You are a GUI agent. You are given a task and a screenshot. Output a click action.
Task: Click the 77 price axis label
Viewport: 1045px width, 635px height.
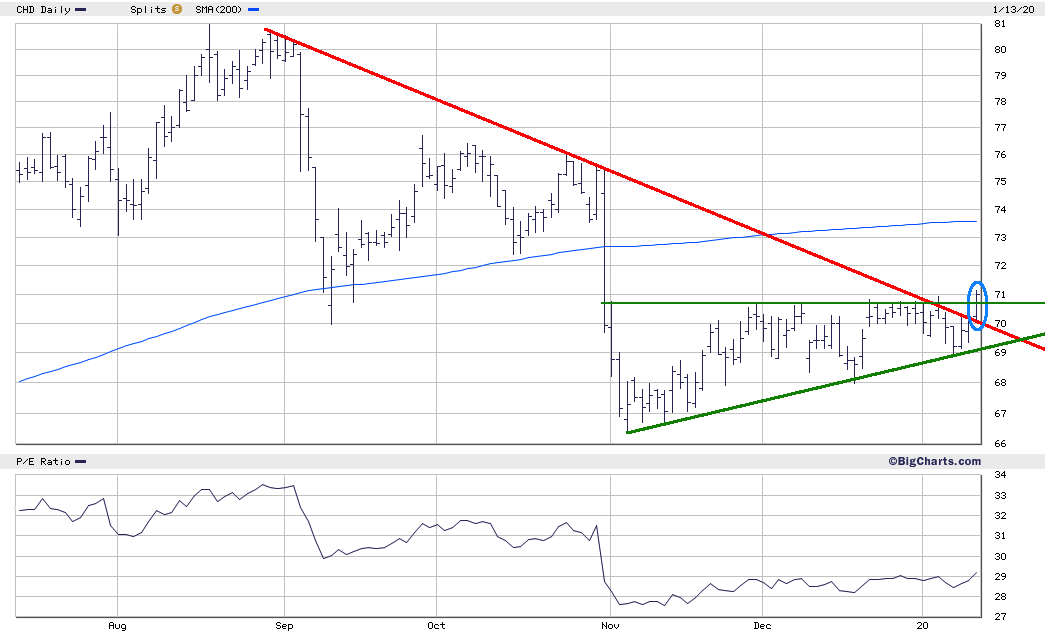pyautogui.click(x=1000, y=128)
